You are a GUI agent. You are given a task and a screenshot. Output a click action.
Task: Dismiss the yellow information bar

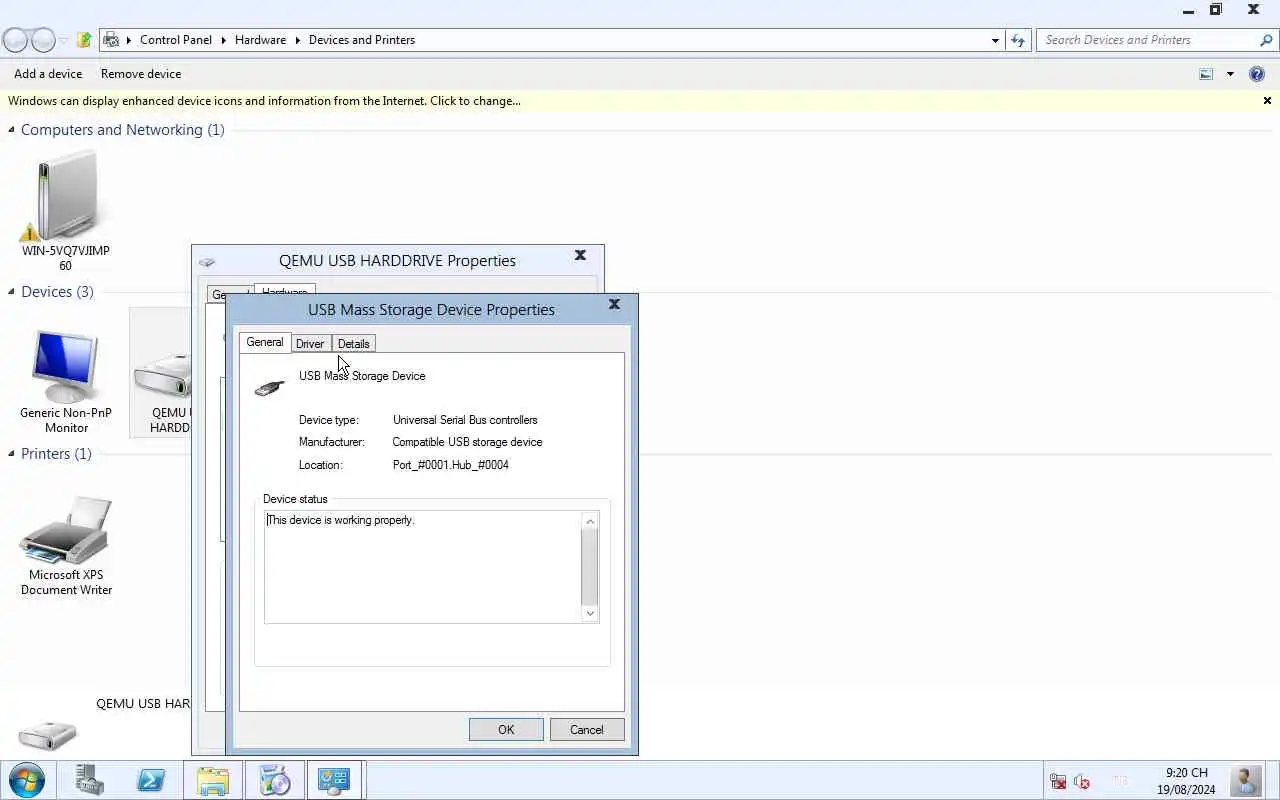coord(1267,101)
